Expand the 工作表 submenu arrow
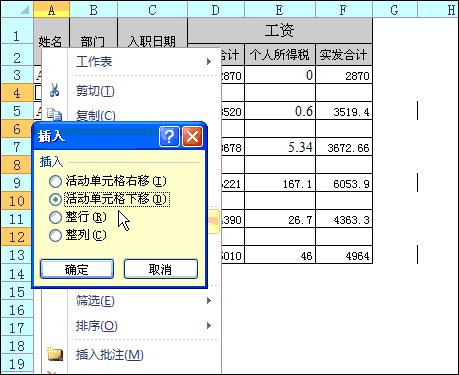Screen dimensions: 459x375 pos(209,61)
